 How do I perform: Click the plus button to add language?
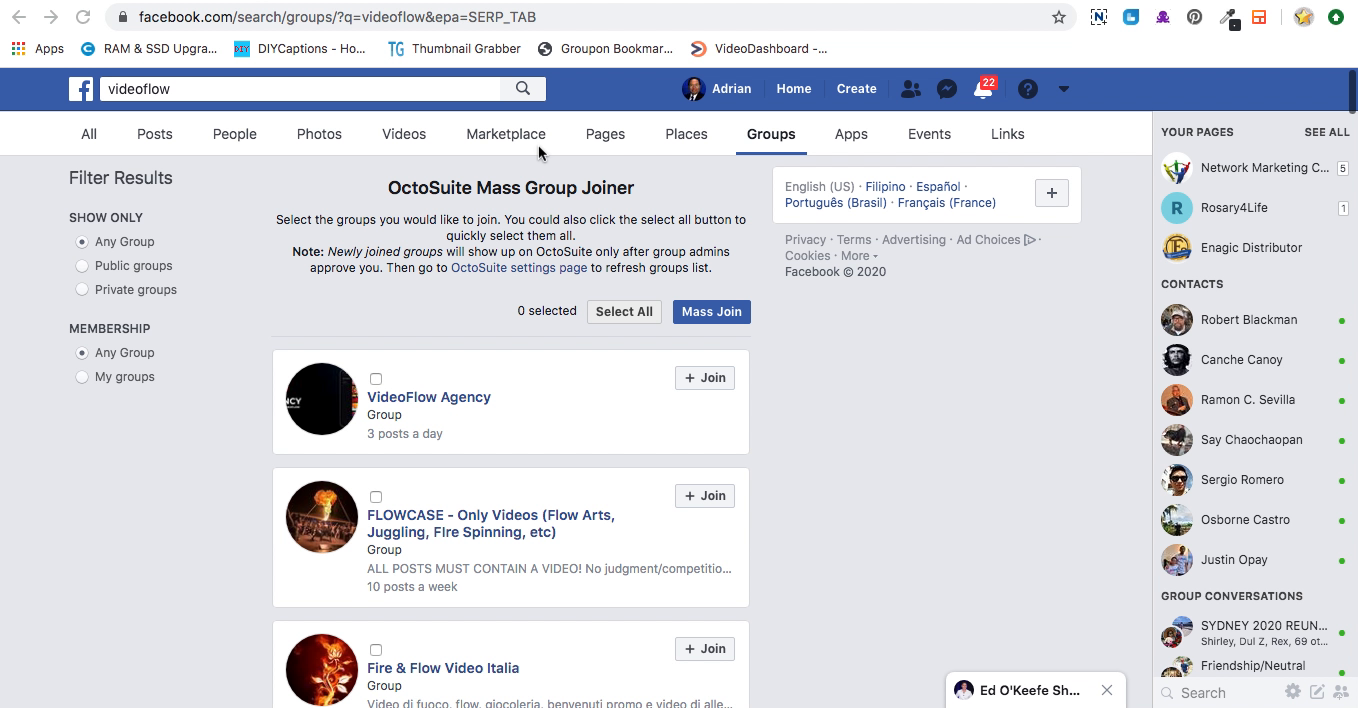pos(1052,193)
